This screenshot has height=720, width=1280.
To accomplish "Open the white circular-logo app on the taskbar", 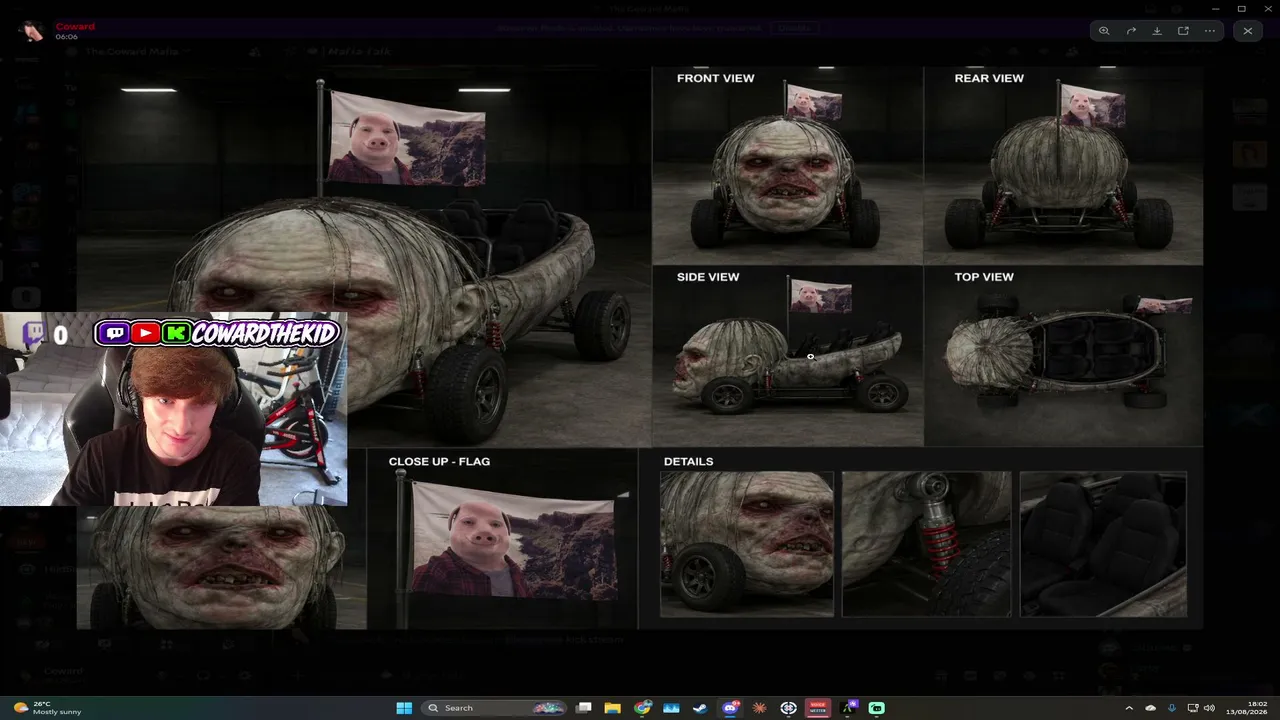I will tap(788, 708).
